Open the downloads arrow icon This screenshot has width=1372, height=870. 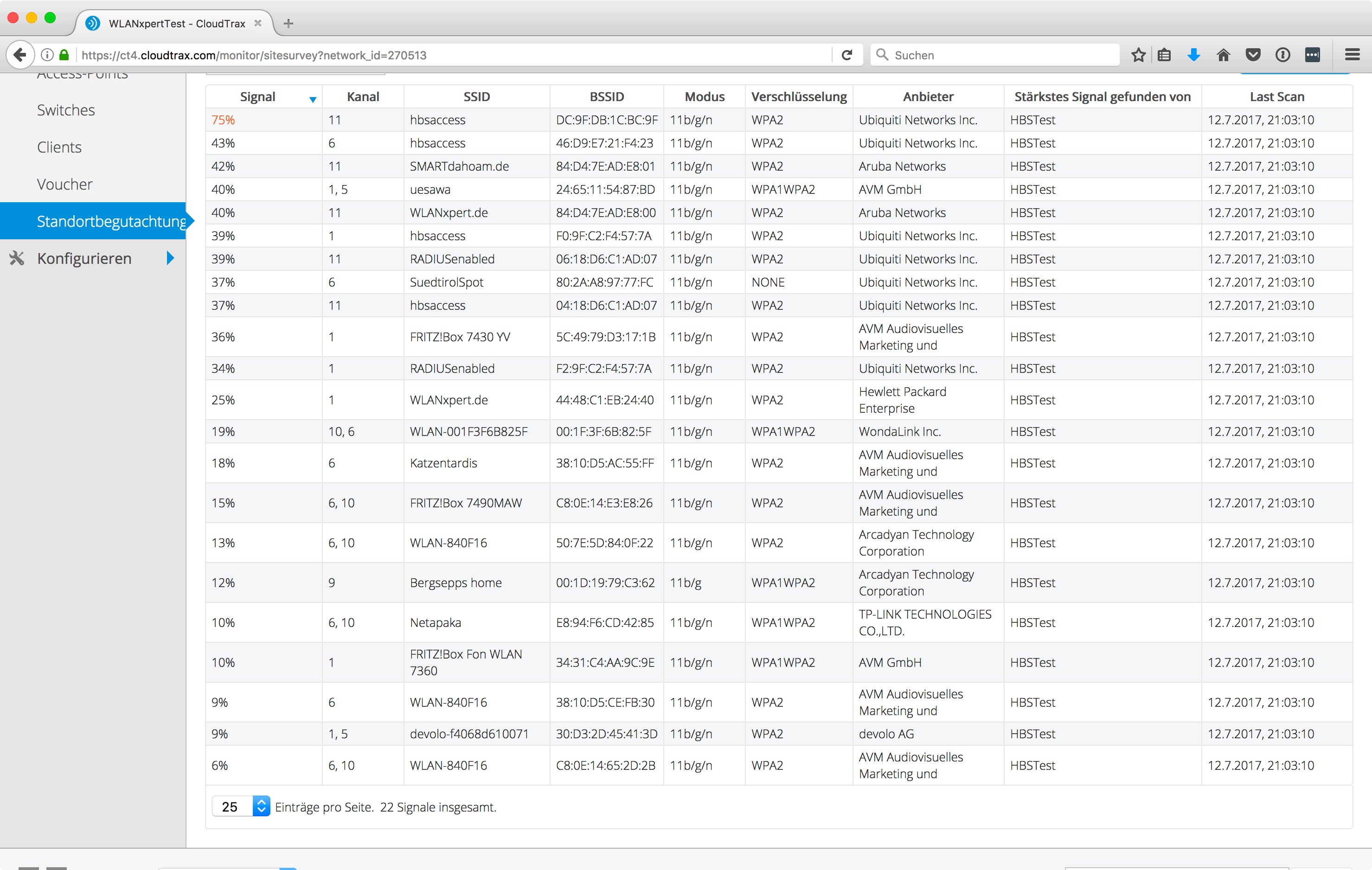(x=1194, y=55)
